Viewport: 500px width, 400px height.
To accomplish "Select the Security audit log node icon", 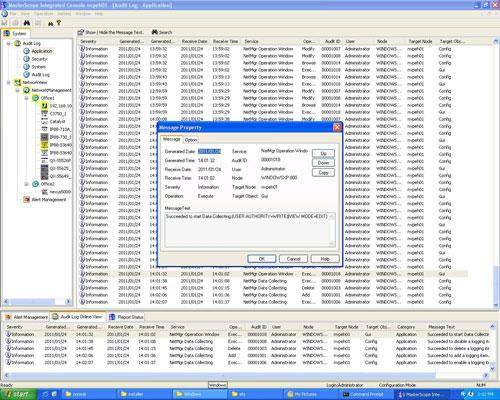I will pos(26,59).
